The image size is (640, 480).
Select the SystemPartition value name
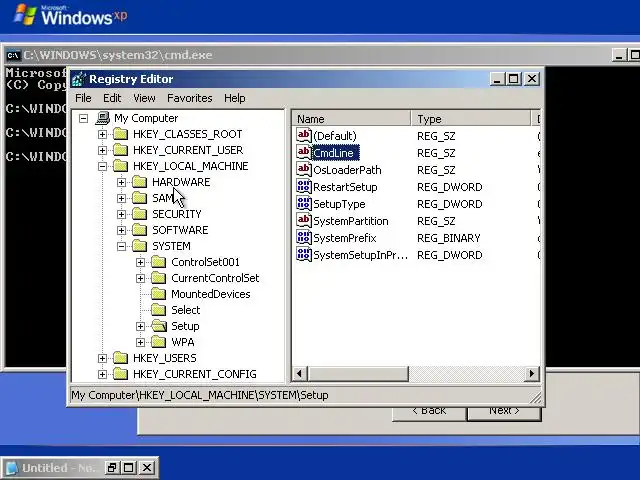(351, 221)
